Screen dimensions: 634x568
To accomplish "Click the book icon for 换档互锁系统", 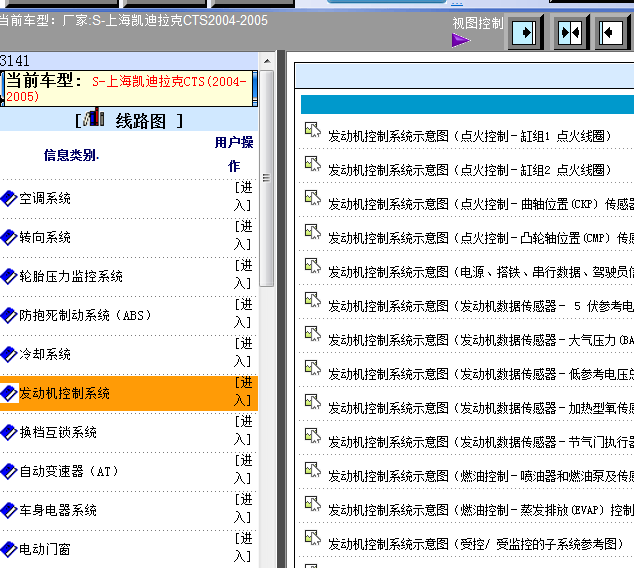I will pyautogui.click(x=8, y=432).
